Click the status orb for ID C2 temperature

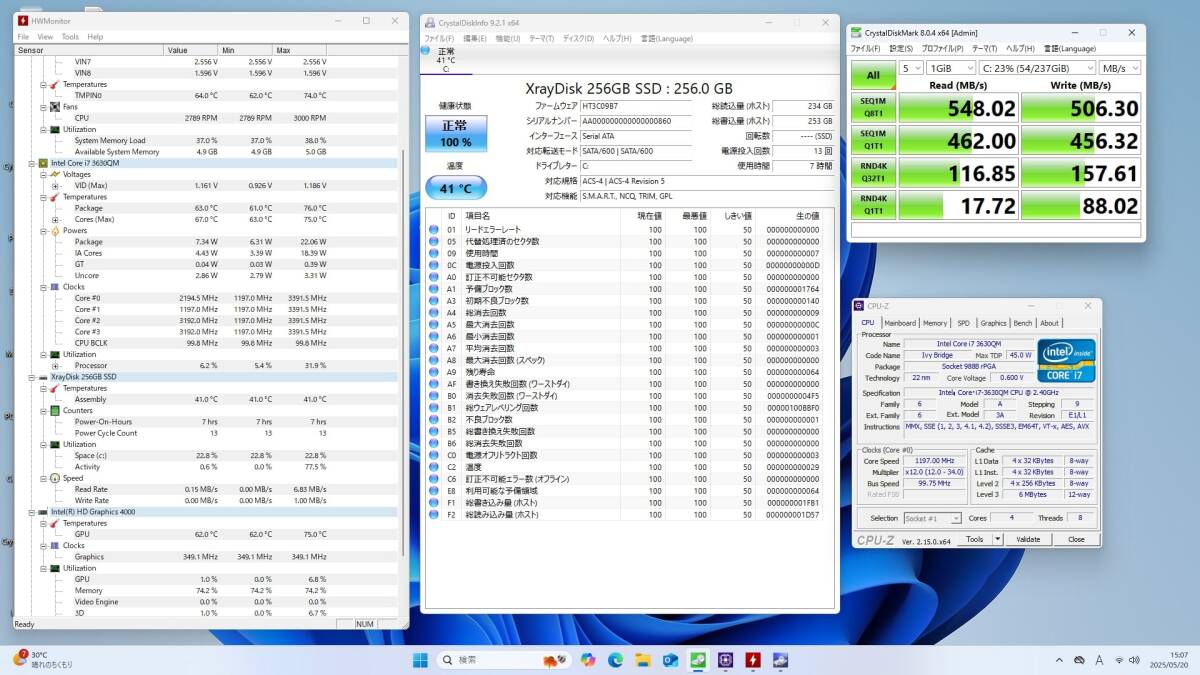coord(434,467)
